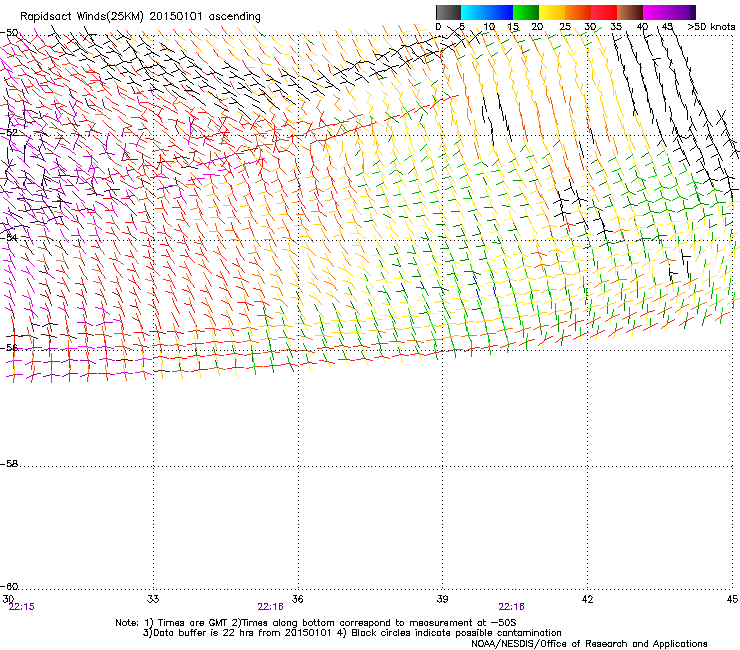Click the latitude label -58
The width and height of the screenshot is (740, 650).
point(9,464)
